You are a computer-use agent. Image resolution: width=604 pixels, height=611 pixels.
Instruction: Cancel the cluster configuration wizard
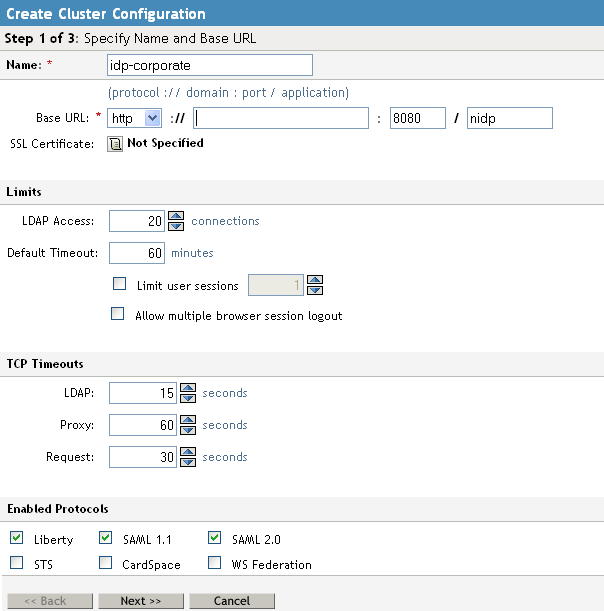[232, 601]
